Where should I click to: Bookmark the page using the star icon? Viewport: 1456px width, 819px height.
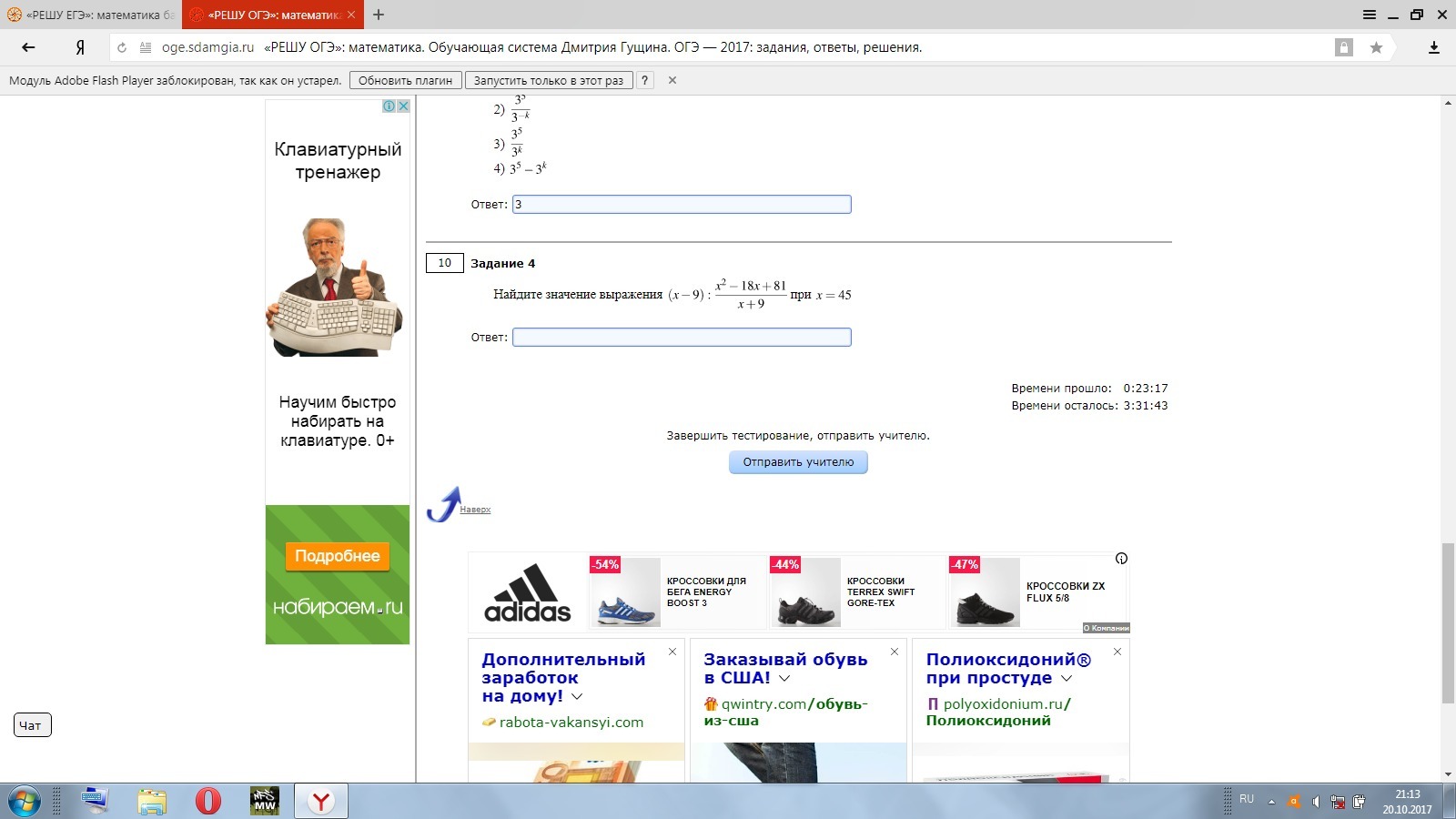[1376, 47]
